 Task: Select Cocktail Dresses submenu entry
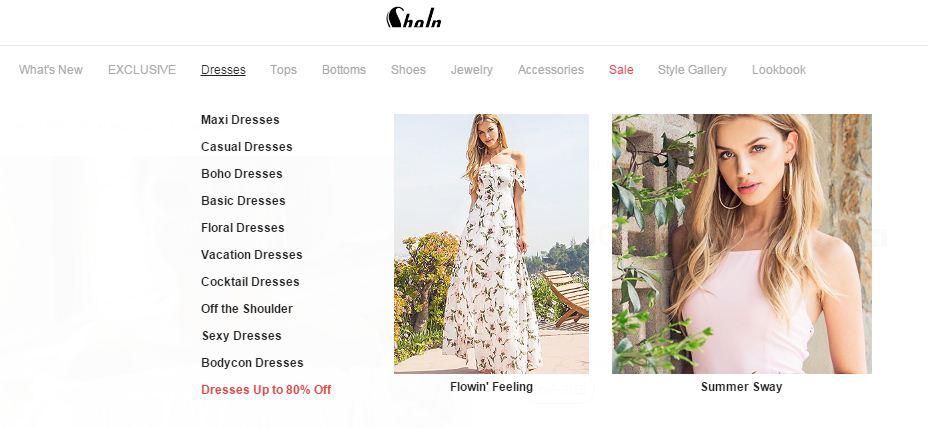click(250, 282)
